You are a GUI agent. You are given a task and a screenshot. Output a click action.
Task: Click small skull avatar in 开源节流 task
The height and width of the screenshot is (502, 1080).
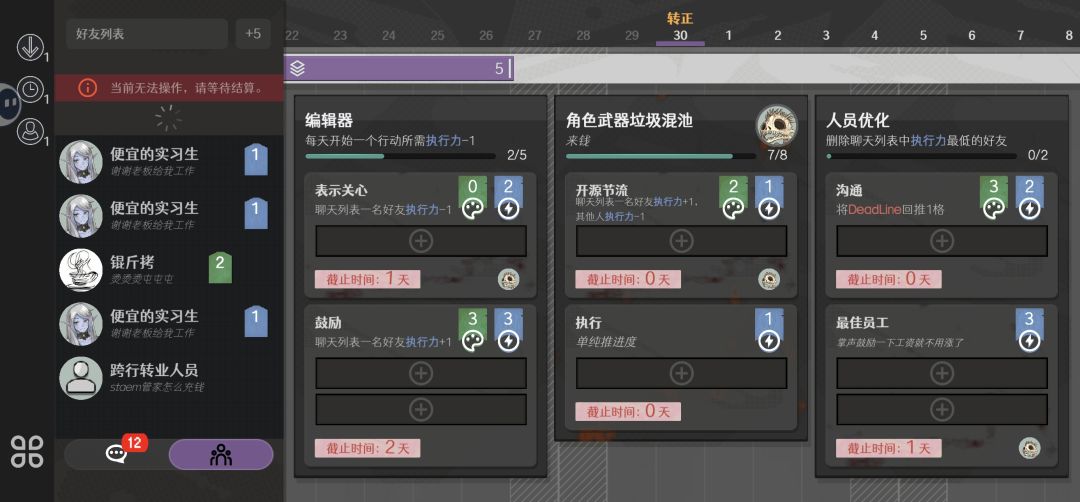[769, 279]
